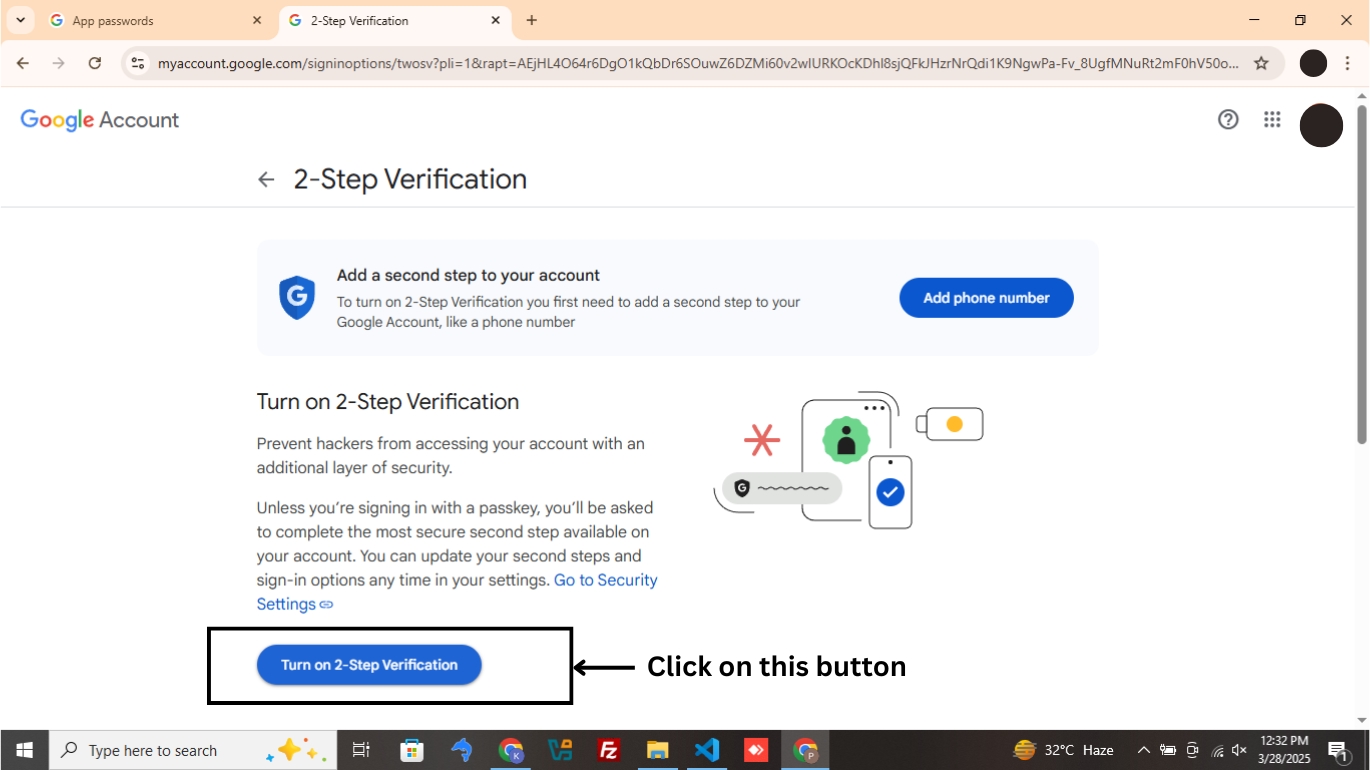Image resolution: width=1370 pixels, height=770 pixels.
Task: Open Visual Studio Code from the taskbar
Action: [707, 750]
